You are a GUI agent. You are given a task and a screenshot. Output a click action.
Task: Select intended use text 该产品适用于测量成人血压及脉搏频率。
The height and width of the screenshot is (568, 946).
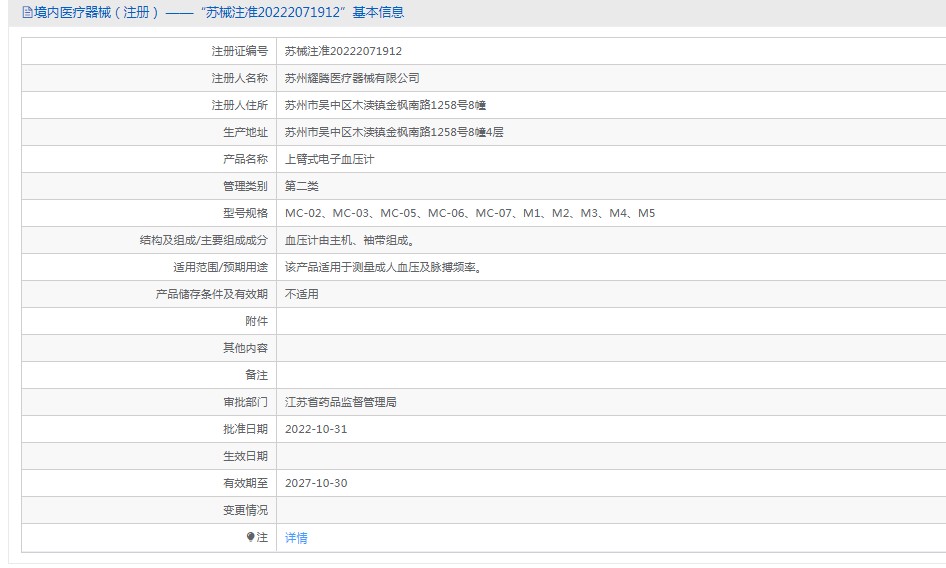(x=384, y=267)
